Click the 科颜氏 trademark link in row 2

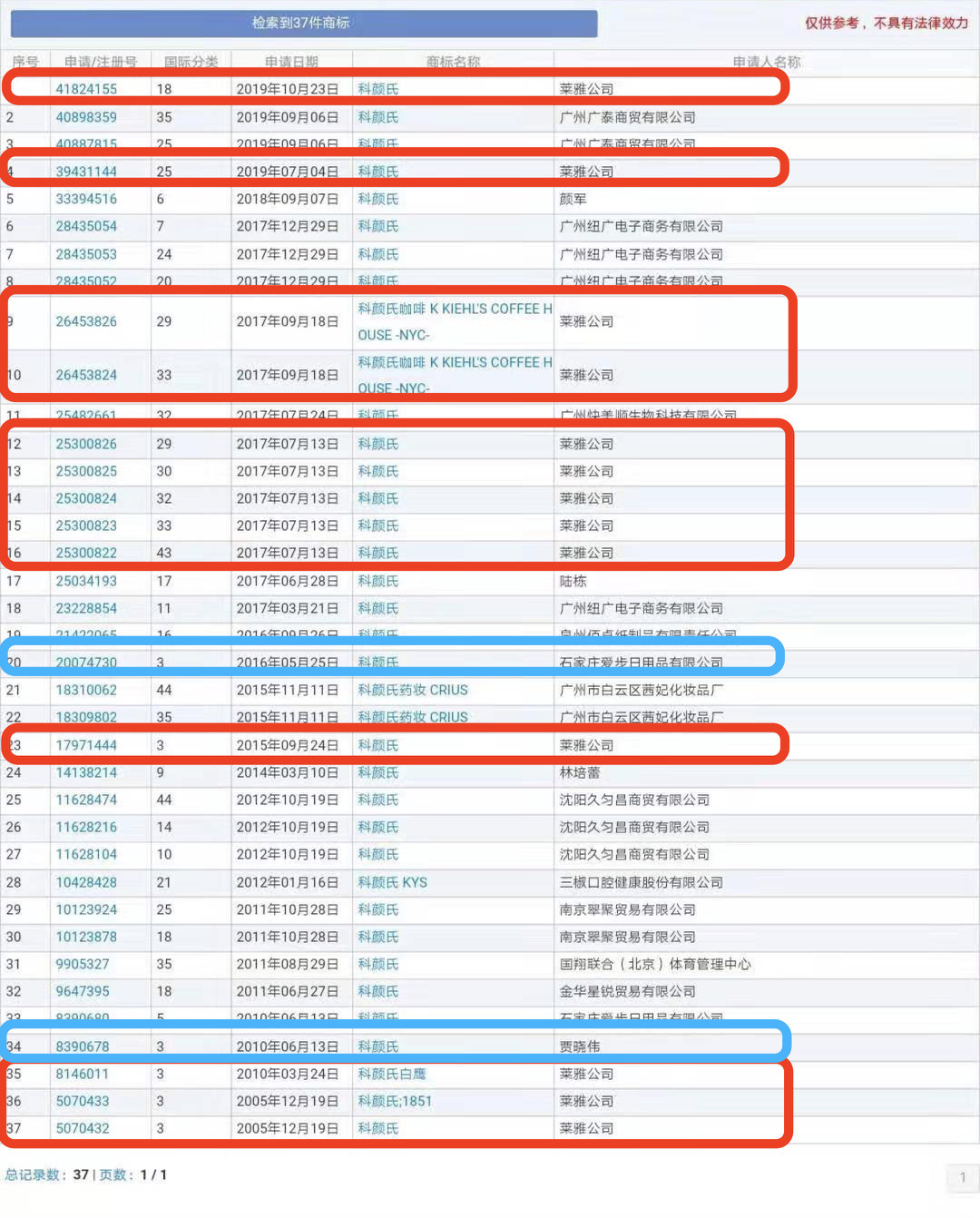(378, 117)
